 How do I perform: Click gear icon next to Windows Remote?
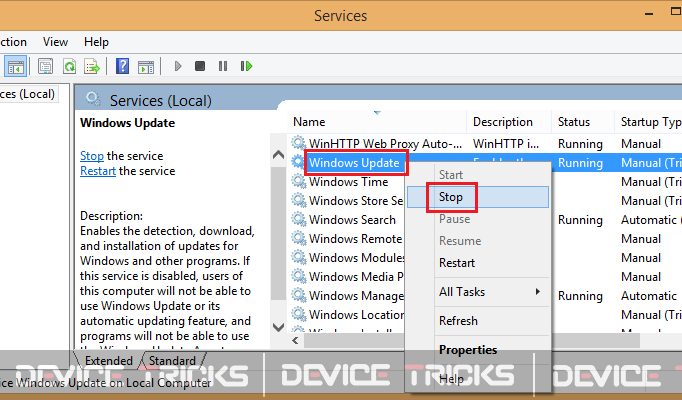pyautogui.click(x=298, y=238)
